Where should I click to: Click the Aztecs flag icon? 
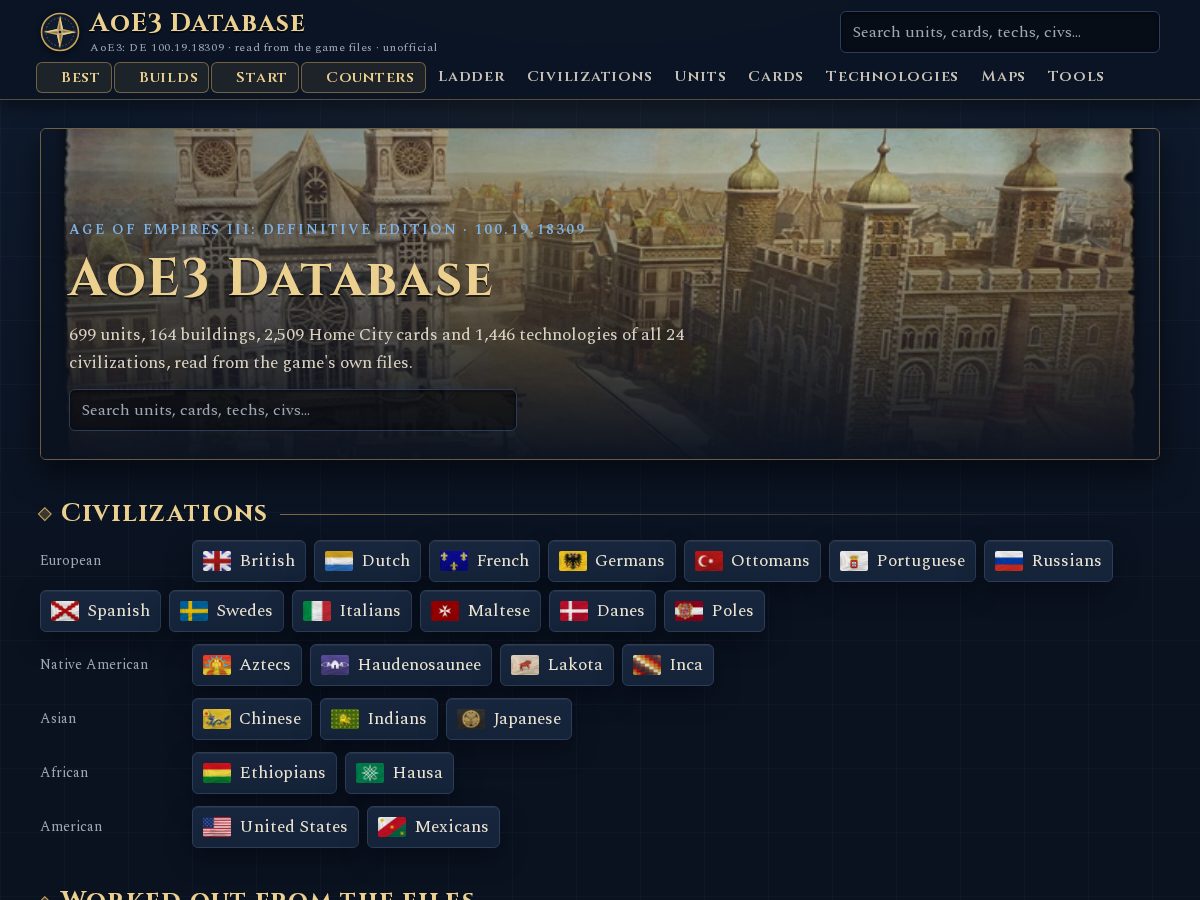pos(217,665)
